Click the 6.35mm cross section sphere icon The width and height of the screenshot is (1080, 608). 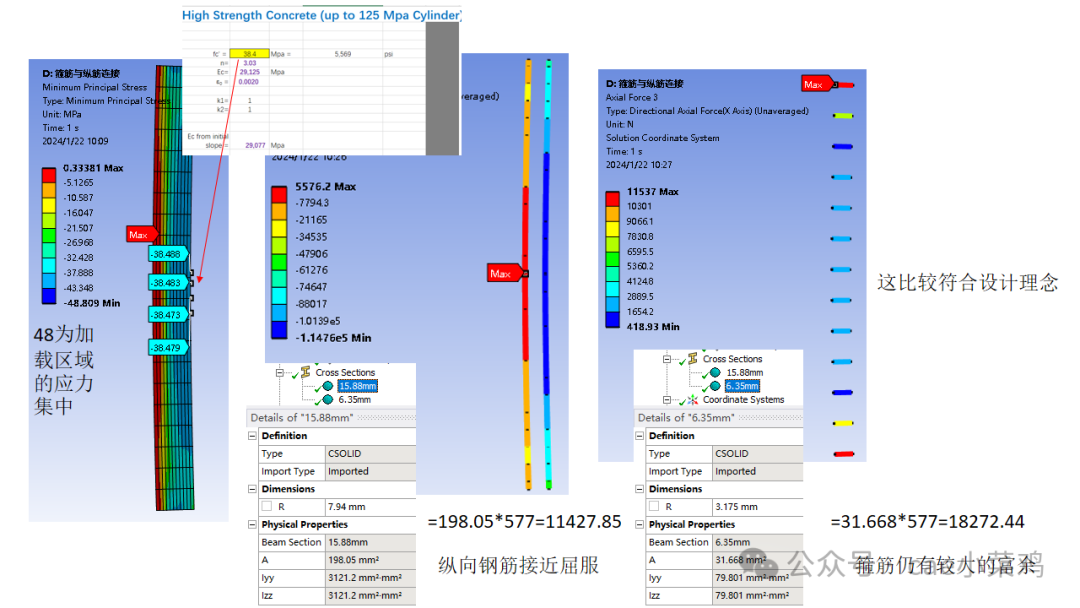pyautogui.click(x=714, y=386)
